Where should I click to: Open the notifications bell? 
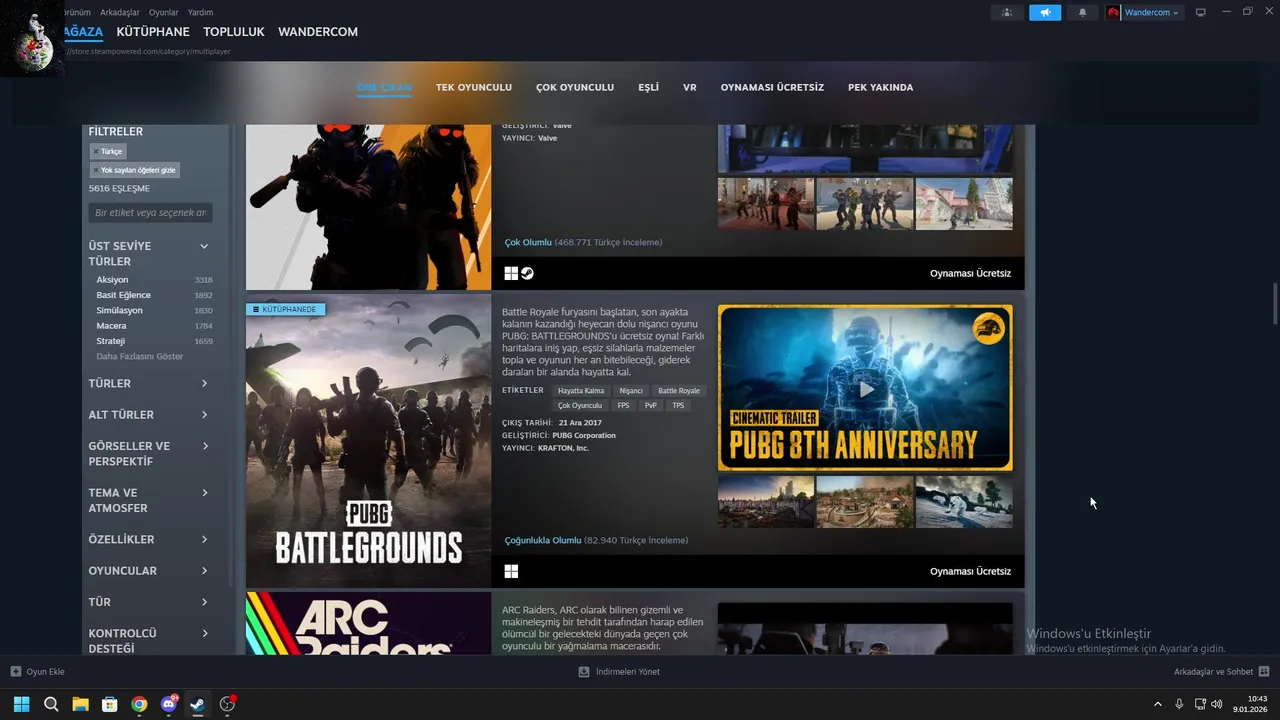[x=1082, y=12]
